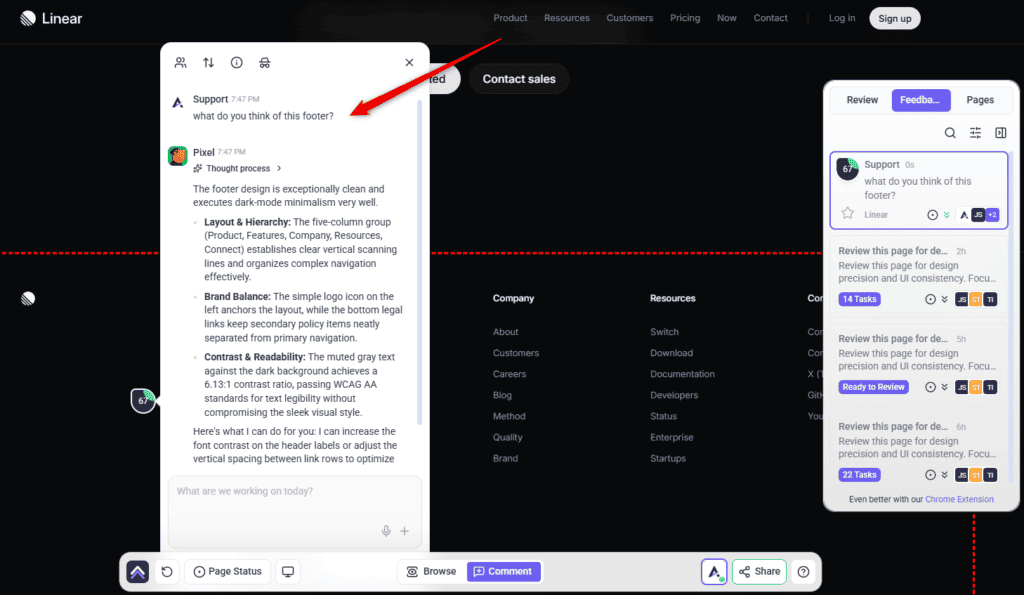Open Customers in the header navigation

click(630, 18)
